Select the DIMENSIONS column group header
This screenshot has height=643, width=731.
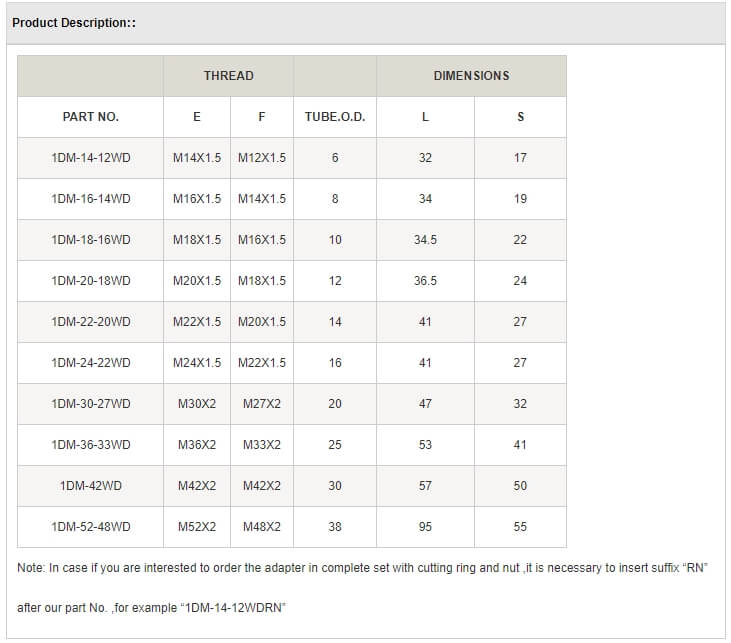471,76
